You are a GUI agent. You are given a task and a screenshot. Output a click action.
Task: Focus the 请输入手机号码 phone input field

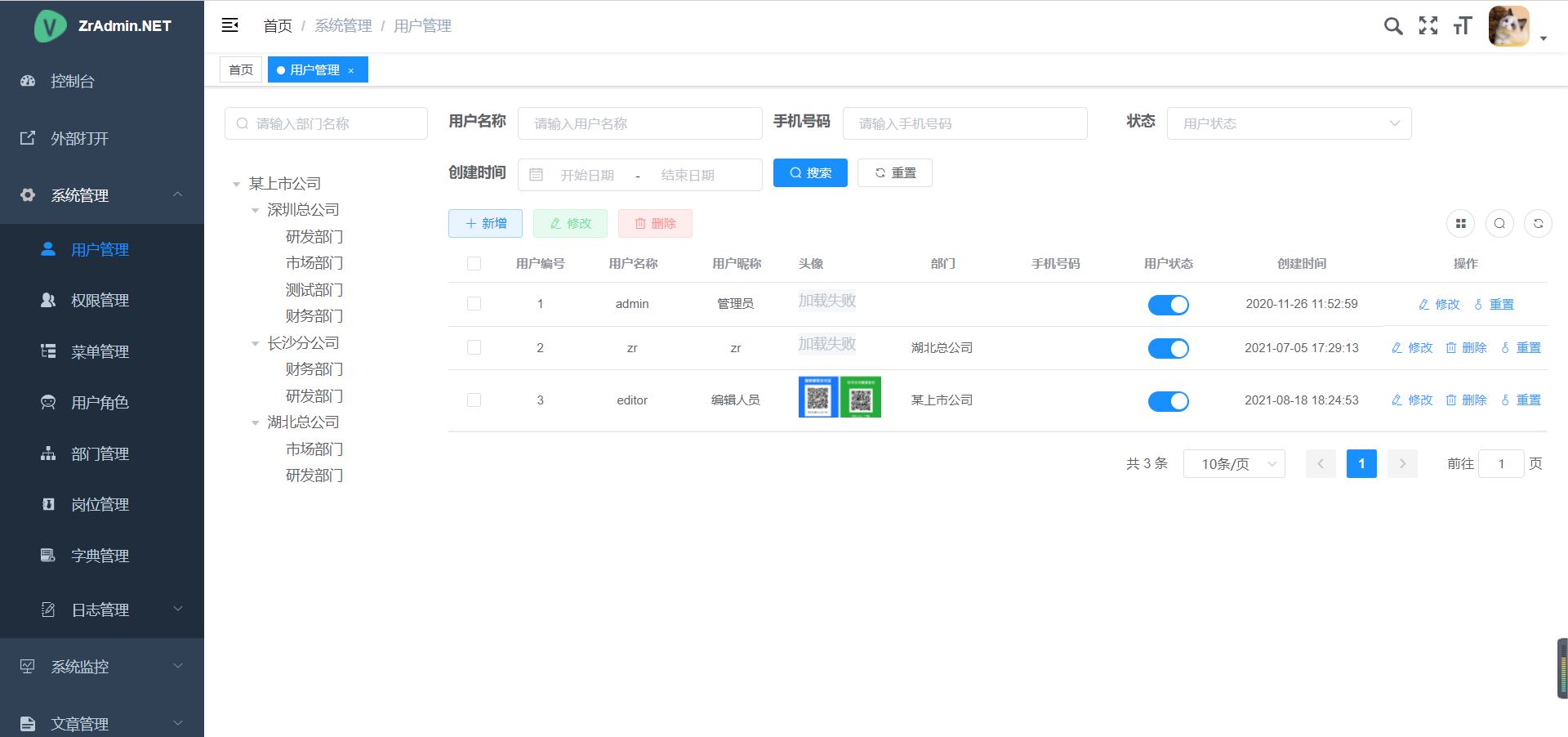[964, 123]
